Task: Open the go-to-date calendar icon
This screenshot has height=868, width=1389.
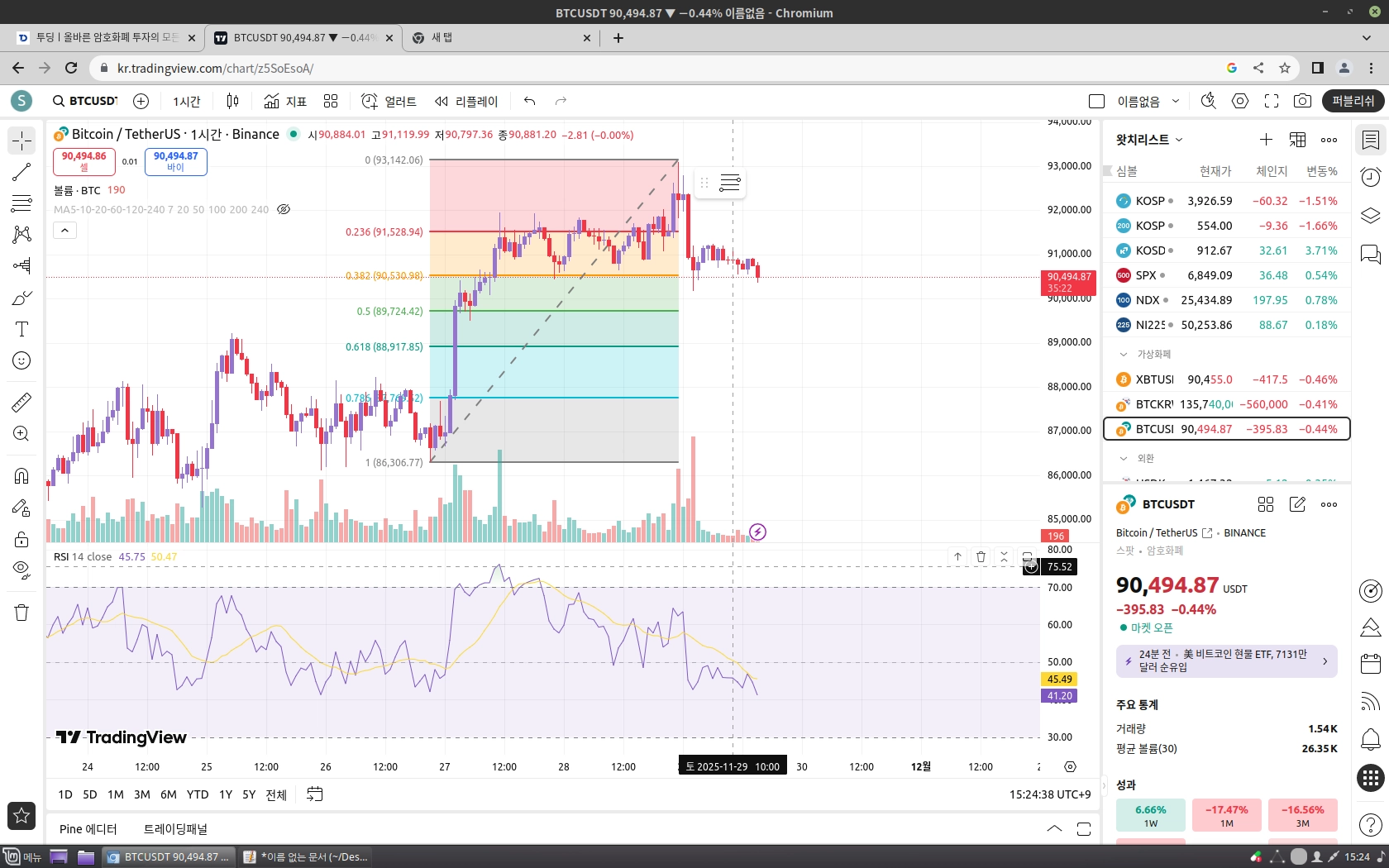Action: (x=315, y=794)
